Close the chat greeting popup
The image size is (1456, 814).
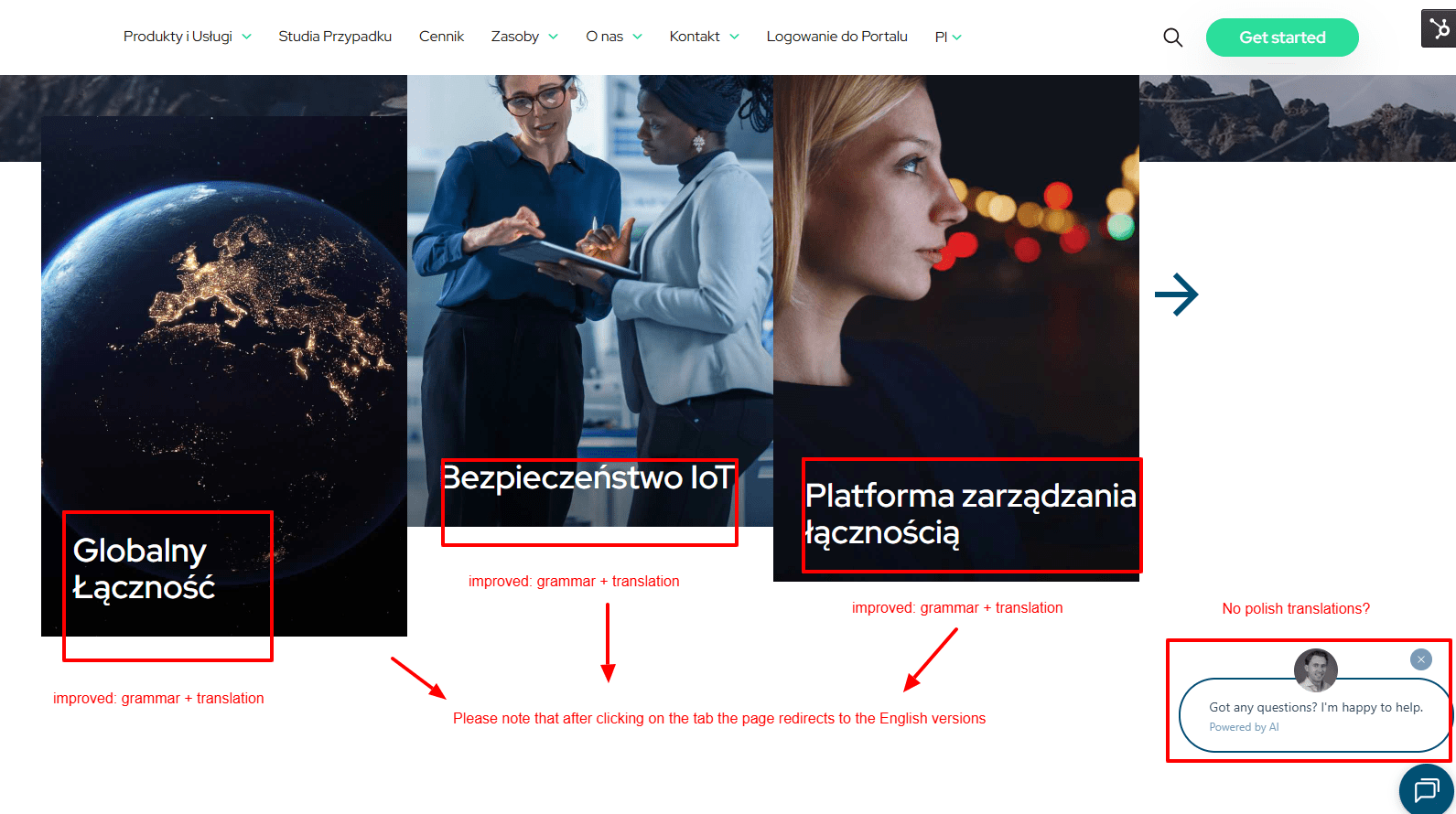1420,659
